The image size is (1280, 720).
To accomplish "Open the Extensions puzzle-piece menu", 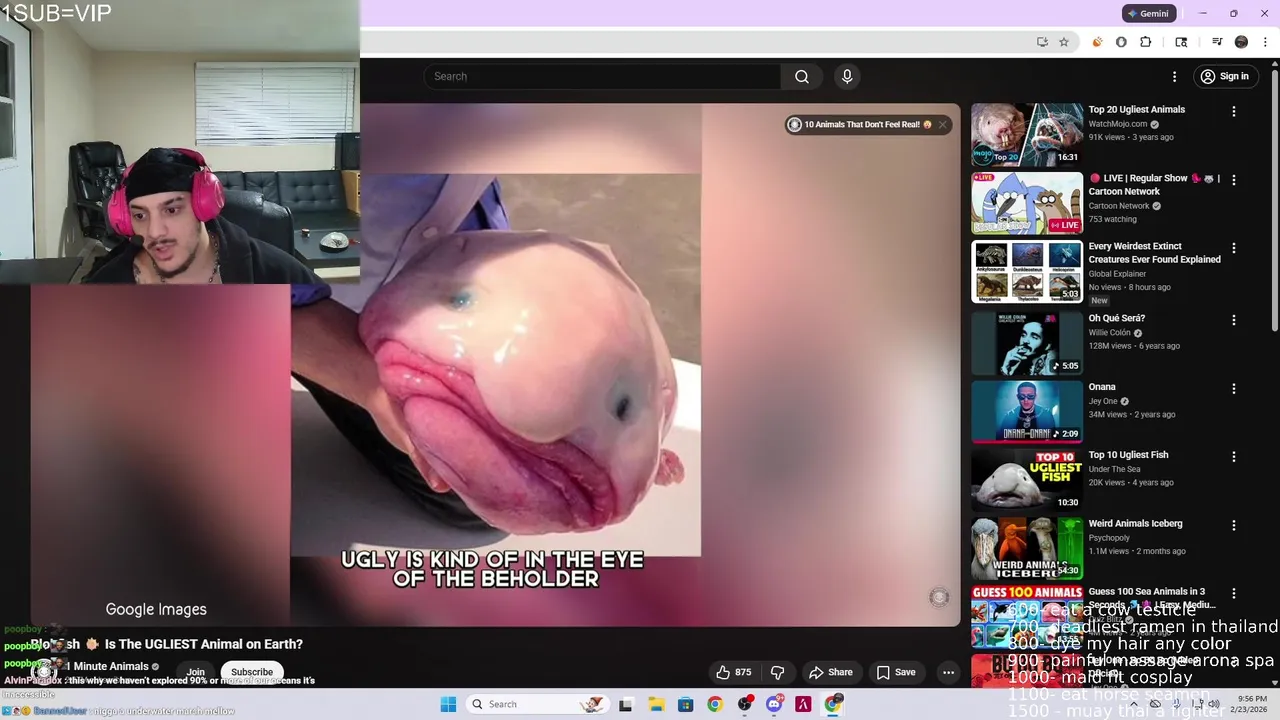I will click(x=1146, y=42).
